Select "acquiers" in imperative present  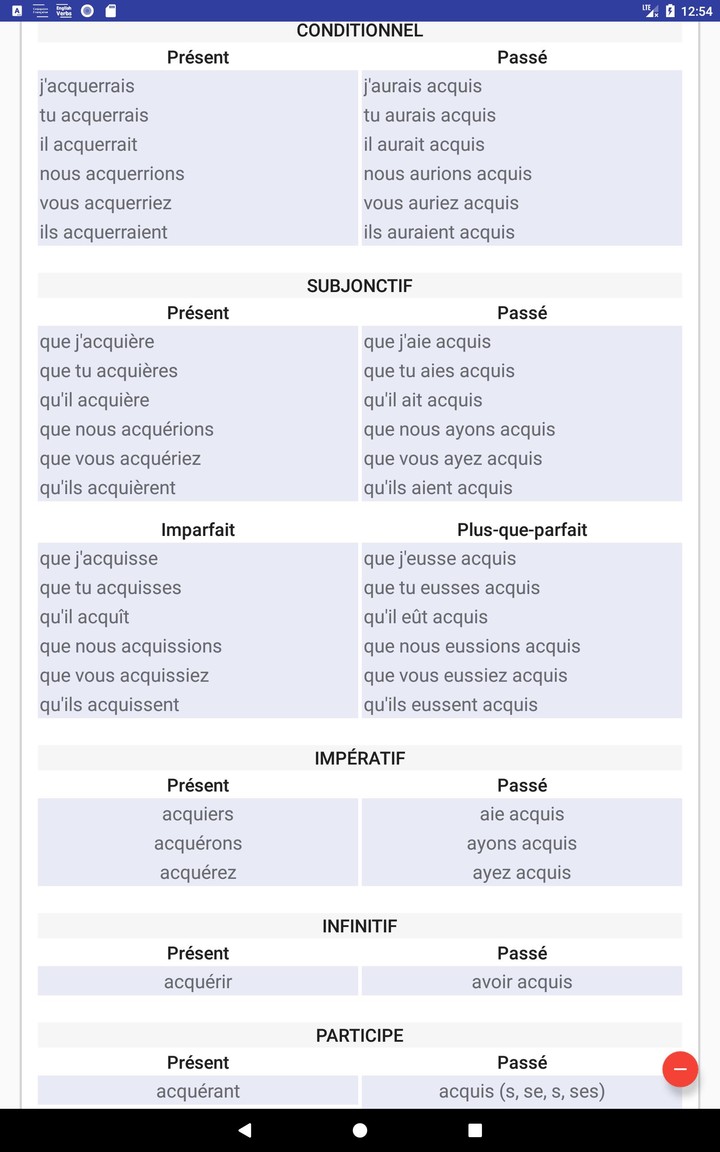197,813
